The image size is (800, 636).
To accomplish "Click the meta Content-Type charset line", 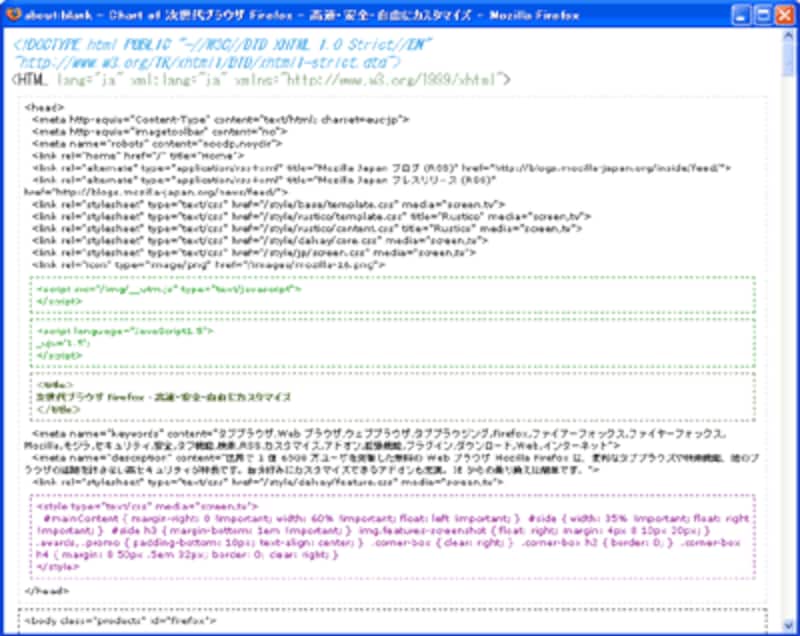I will [x=220, y=120].
